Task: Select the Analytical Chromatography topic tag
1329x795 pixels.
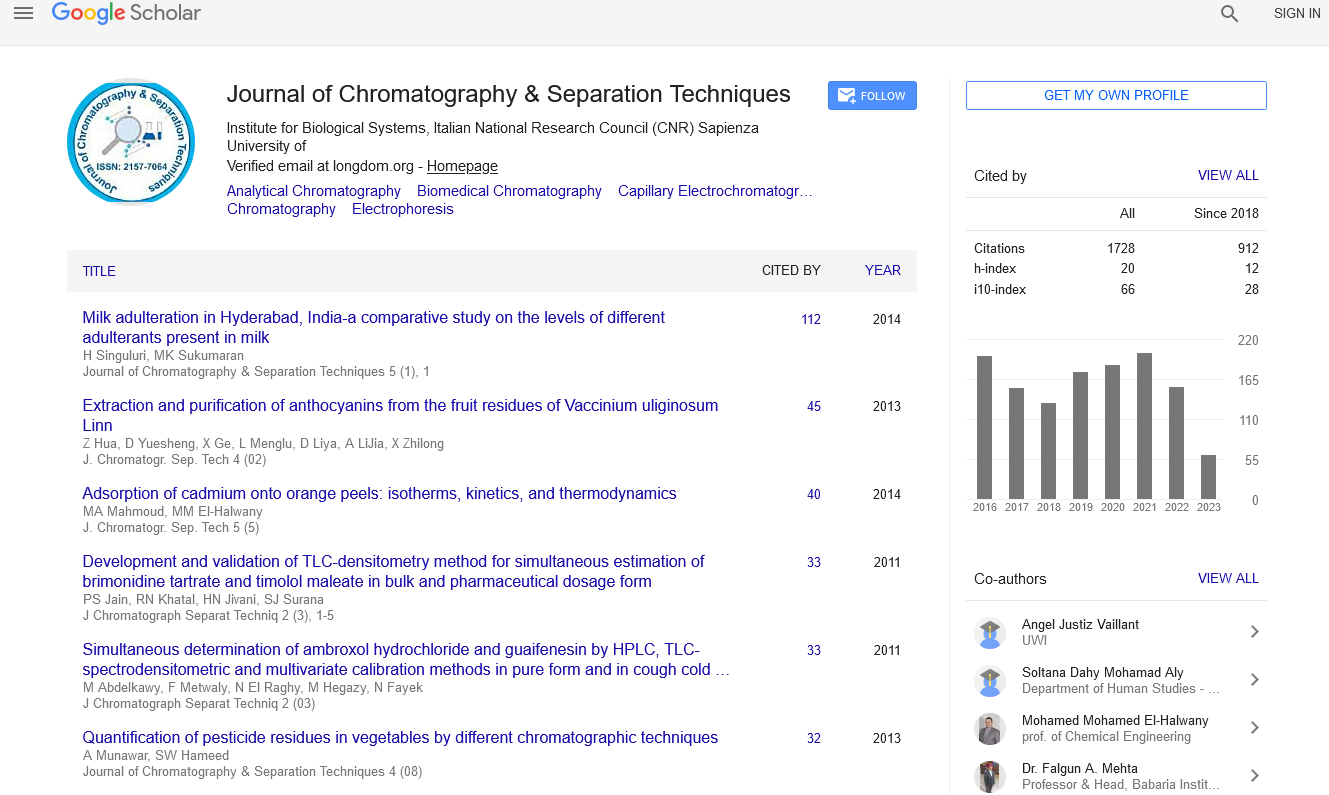Action: [x=313, y=191]
